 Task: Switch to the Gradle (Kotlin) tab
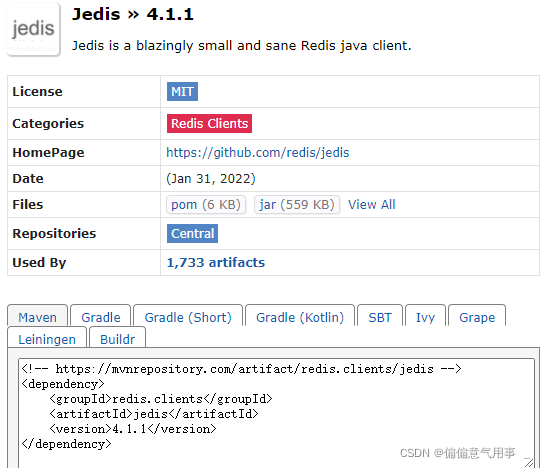[300, 316]
